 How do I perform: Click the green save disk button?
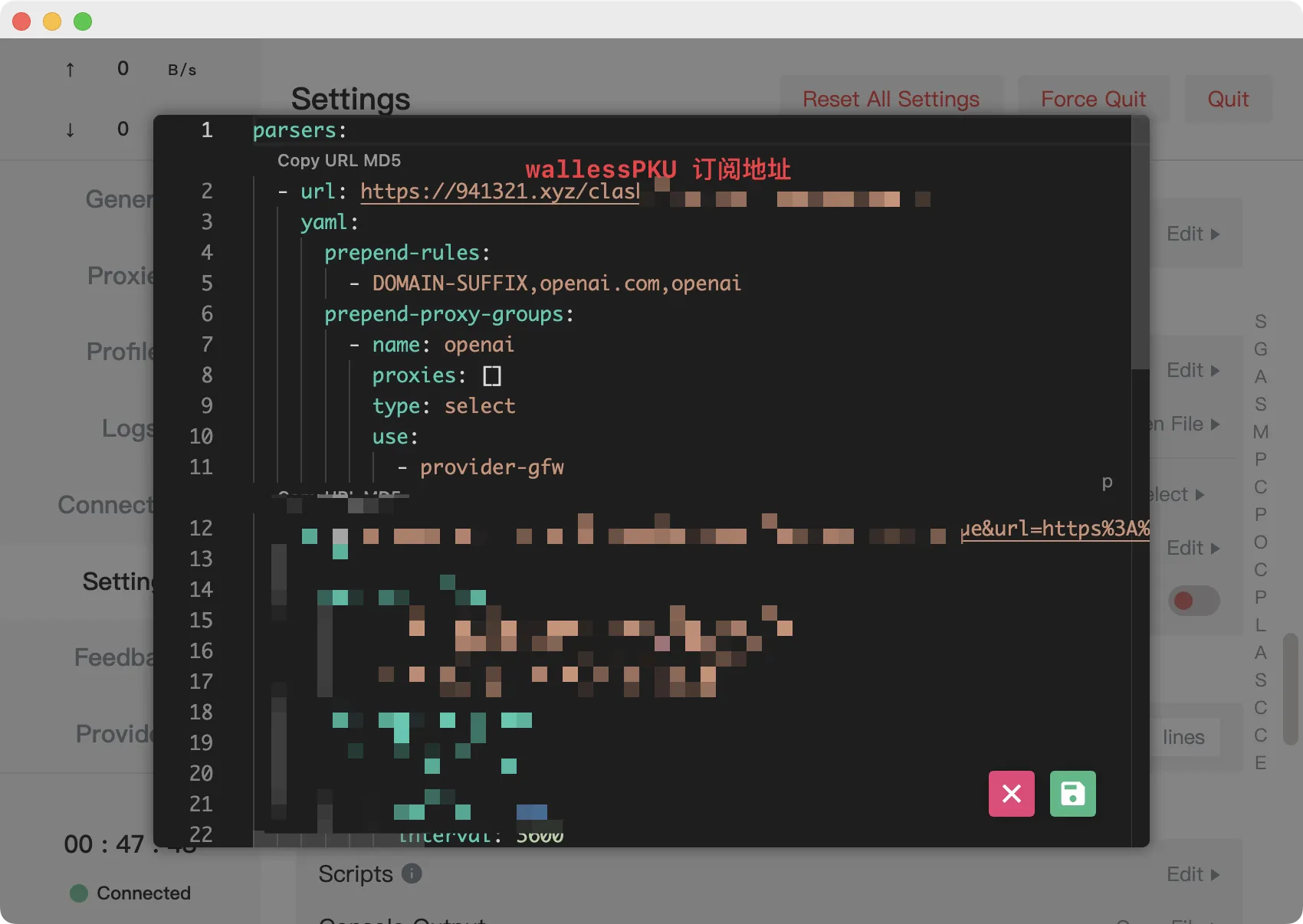click(1072, 794)
